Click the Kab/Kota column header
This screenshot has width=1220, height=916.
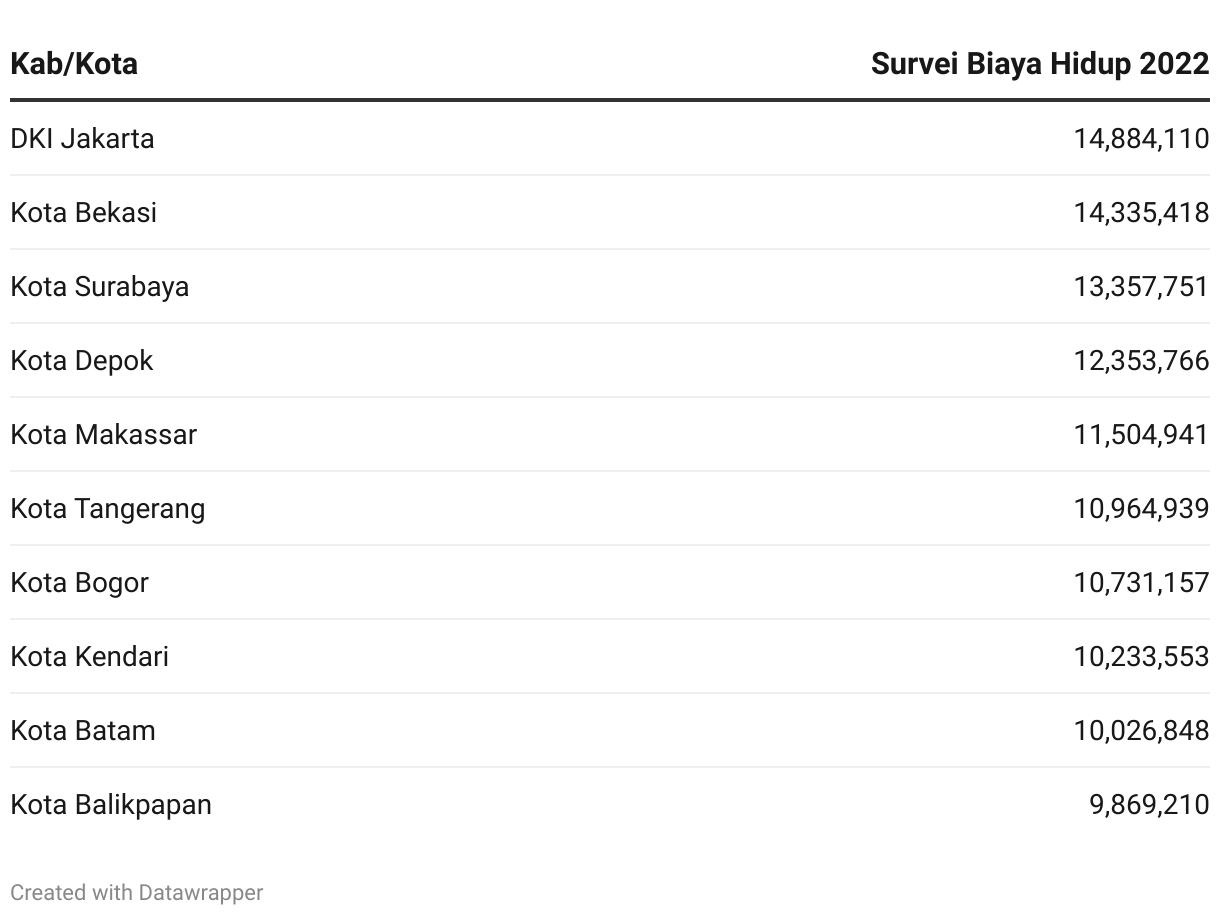74,64
